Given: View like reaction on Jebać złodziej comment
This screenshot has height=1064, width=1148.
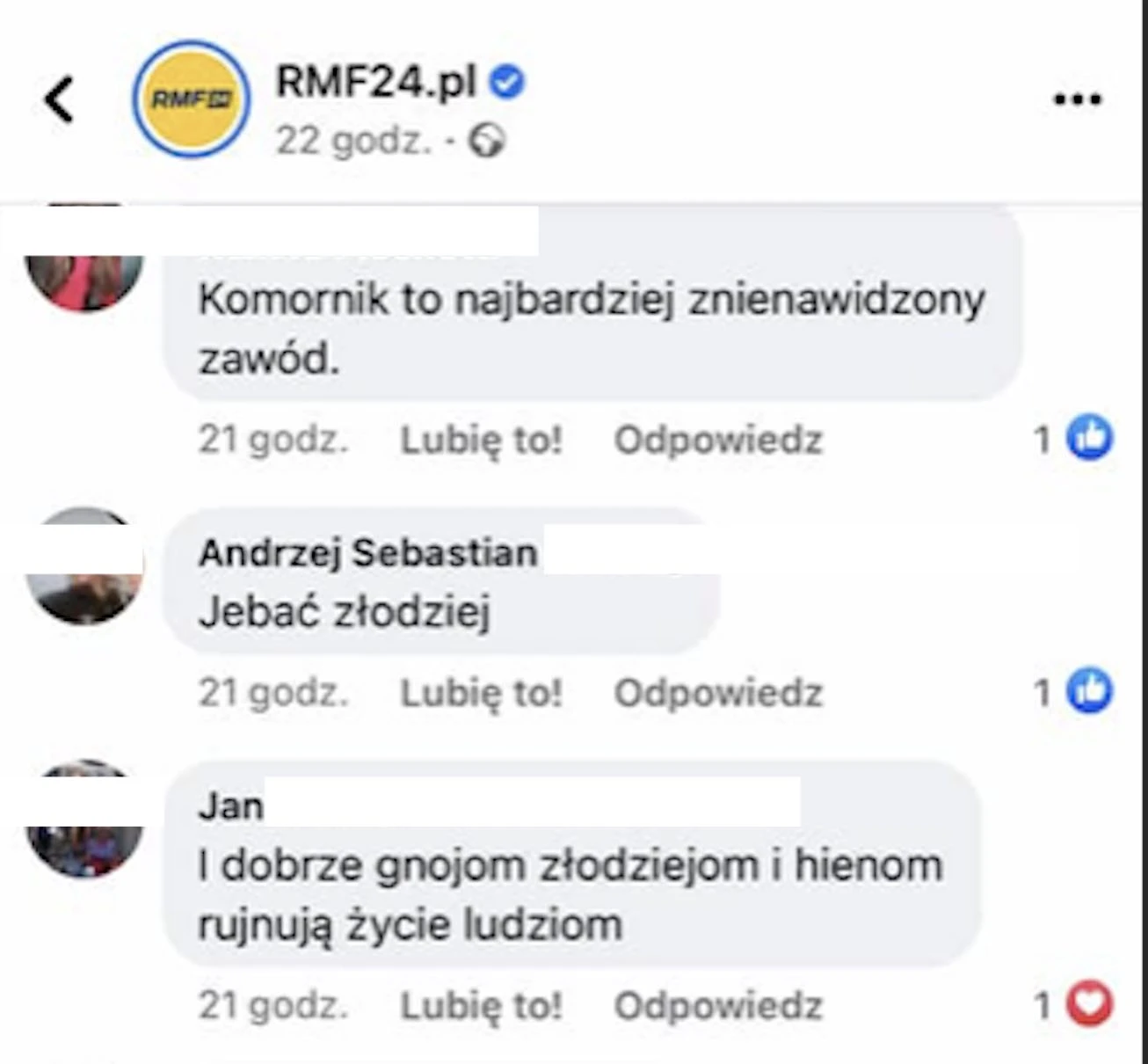Looking at the screenshot, I should pyautogui.click(x=1090, y=691).
